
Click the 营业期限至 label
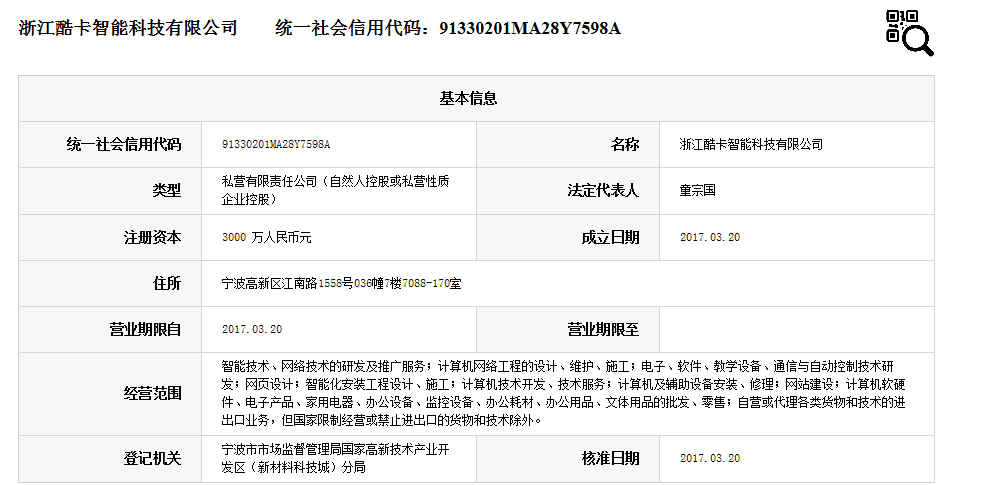tap(603, 329)
